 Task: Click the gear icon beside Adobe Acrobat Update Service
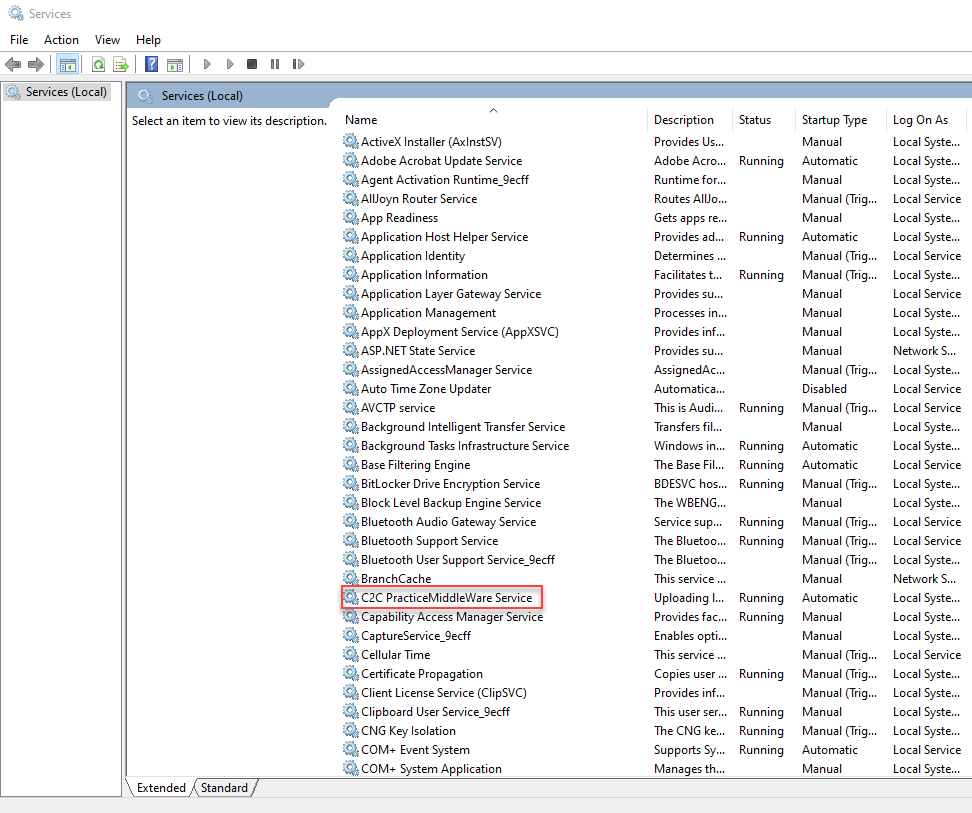[x=351, y=160]
